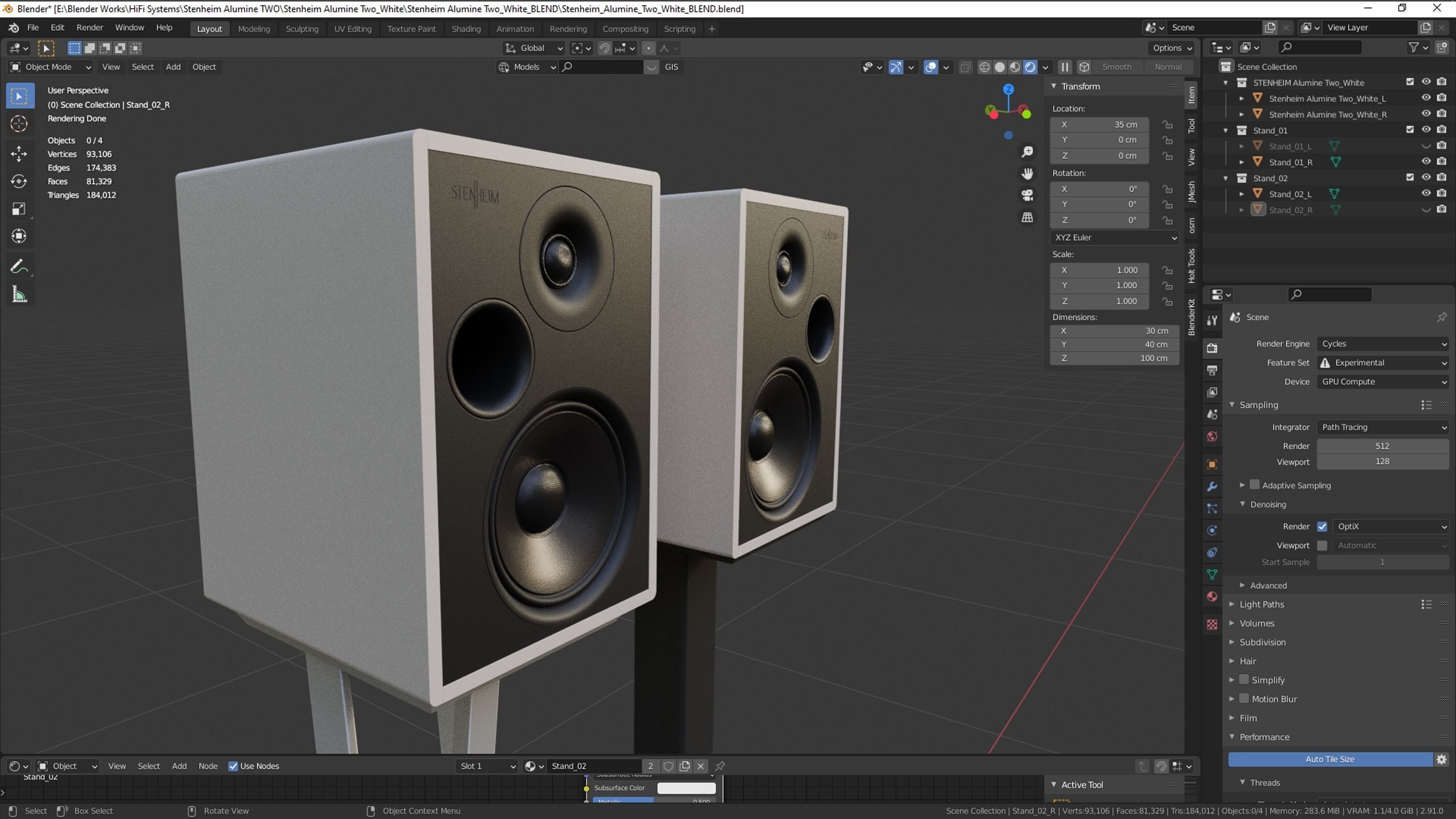
Task: Click the Normal button
Action: (x=1168, y=67)
